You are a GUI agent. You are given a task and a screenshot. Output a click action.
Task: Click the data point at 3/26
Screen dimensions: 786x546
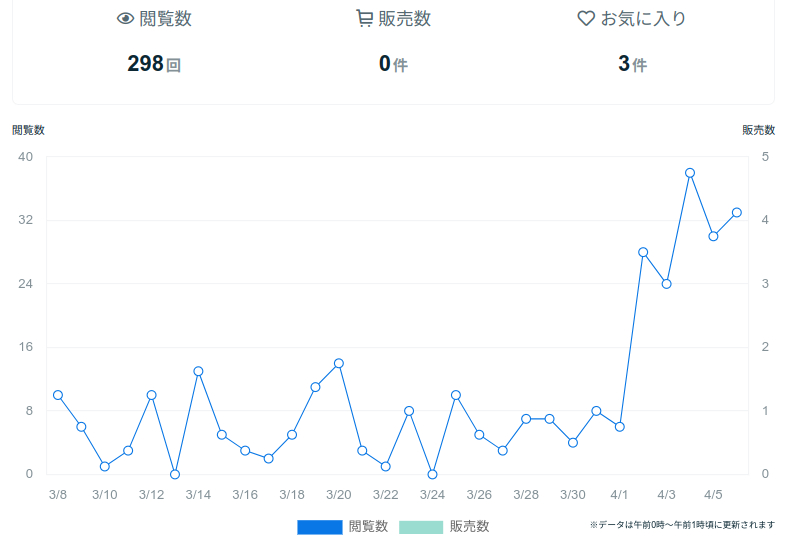pyautogui.click(x=479, y=435)
